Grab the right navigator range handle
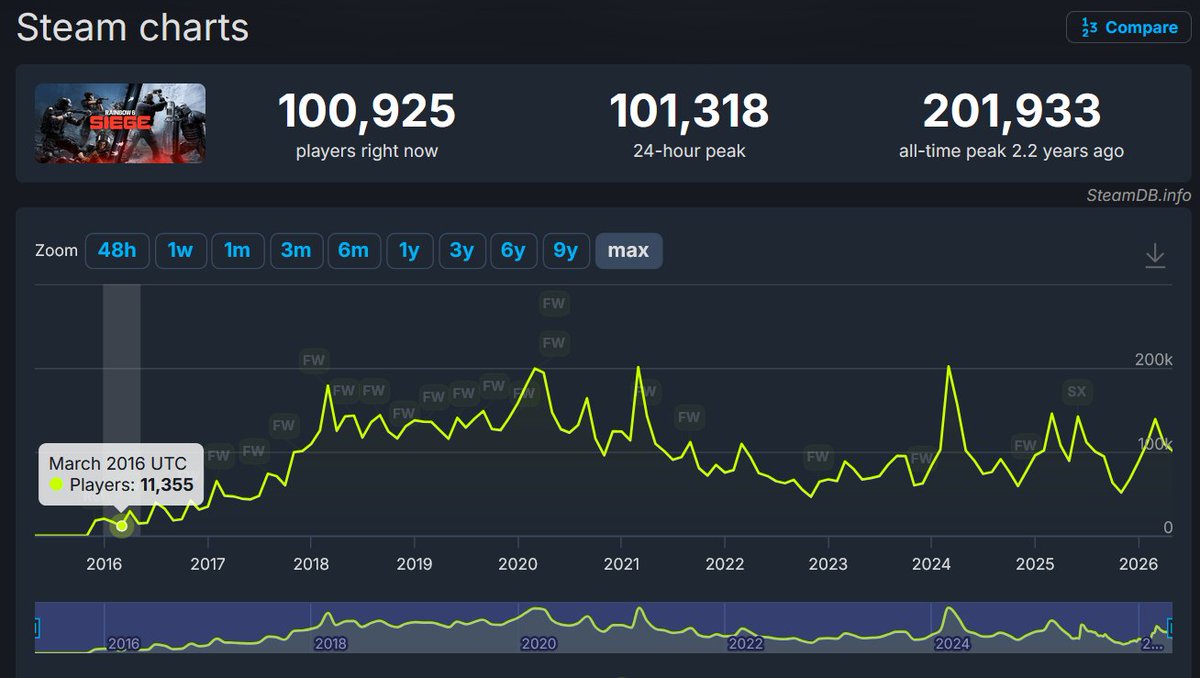The height and width of the screenshot is (678, 1200). pyautogui.click(x=1172, y=628)
